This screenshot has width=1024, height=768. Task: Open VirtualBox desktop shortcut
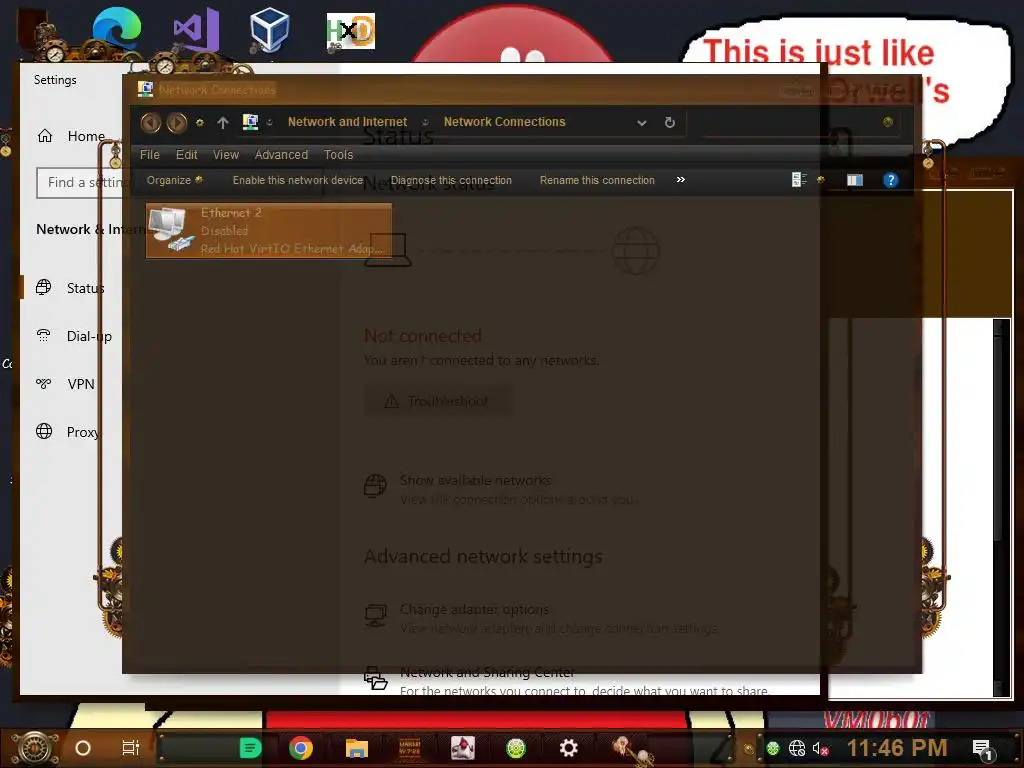point(269,29)
